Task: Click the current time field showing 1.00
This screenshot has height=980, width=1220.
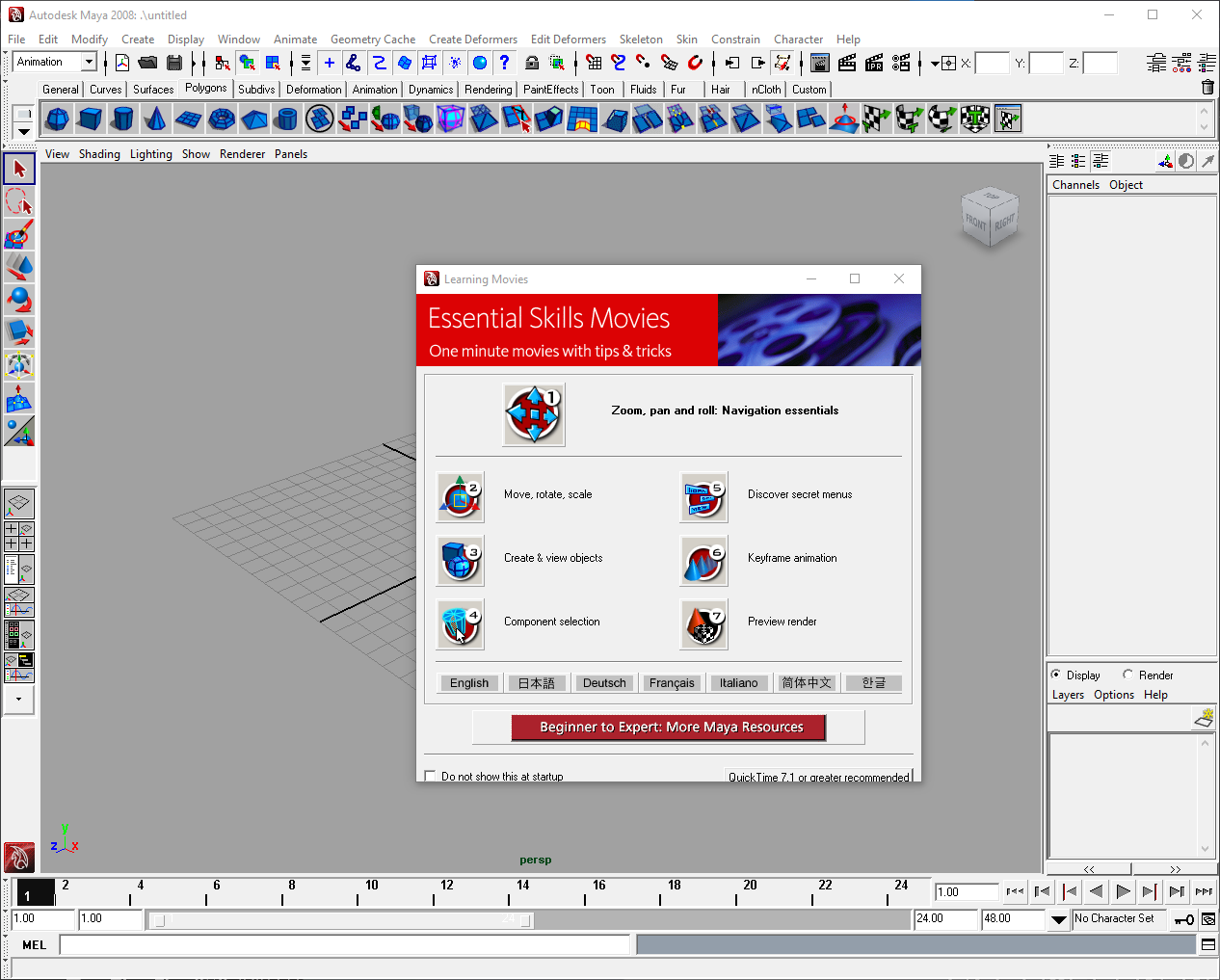Action: tap(966, 892)
